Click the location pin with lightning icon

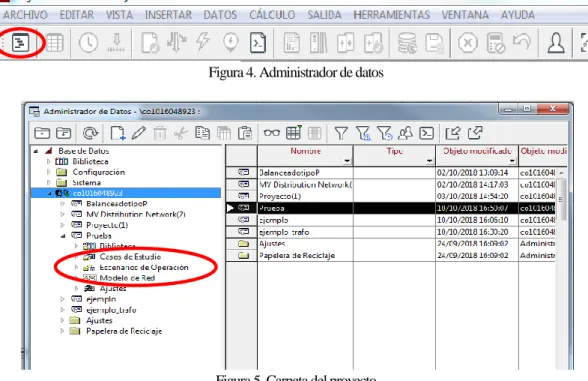coord(231,42)
